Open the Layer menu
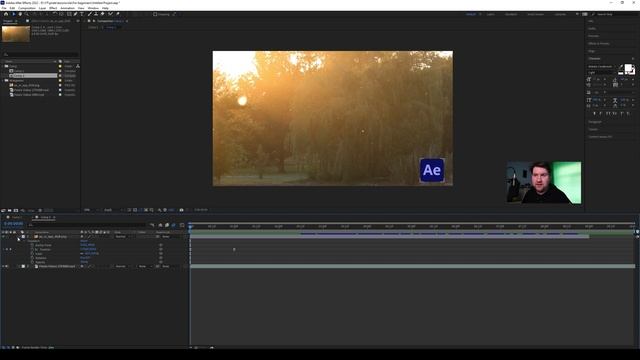This screenshot has width=640, height=360. [x=42, y=8]
